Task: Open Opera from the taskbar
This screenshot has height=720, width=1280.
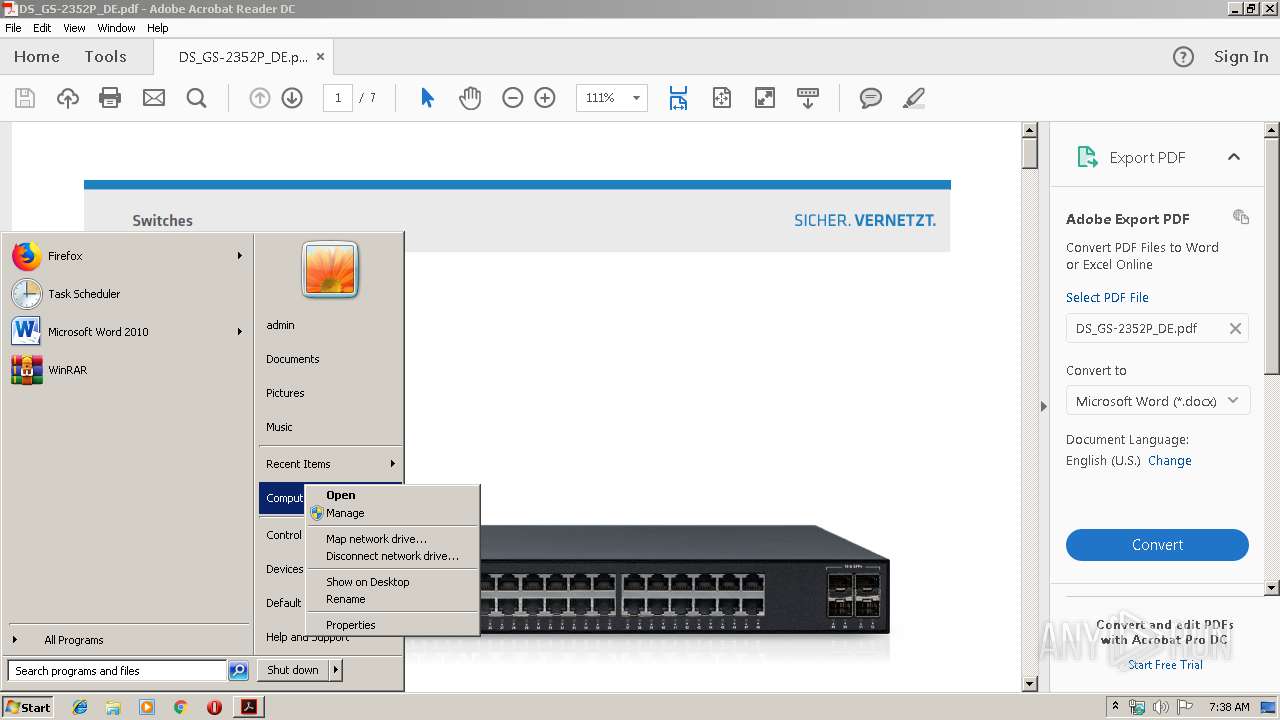Action: coord(214,707)
